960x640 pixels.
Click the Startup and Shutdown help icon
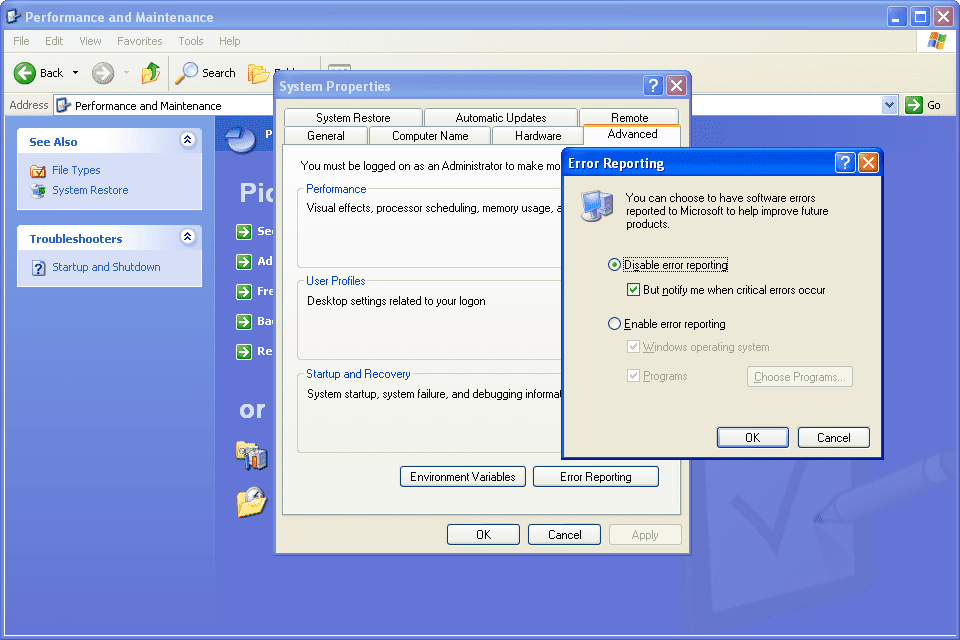pyautogui.click(x=39, y=268)
